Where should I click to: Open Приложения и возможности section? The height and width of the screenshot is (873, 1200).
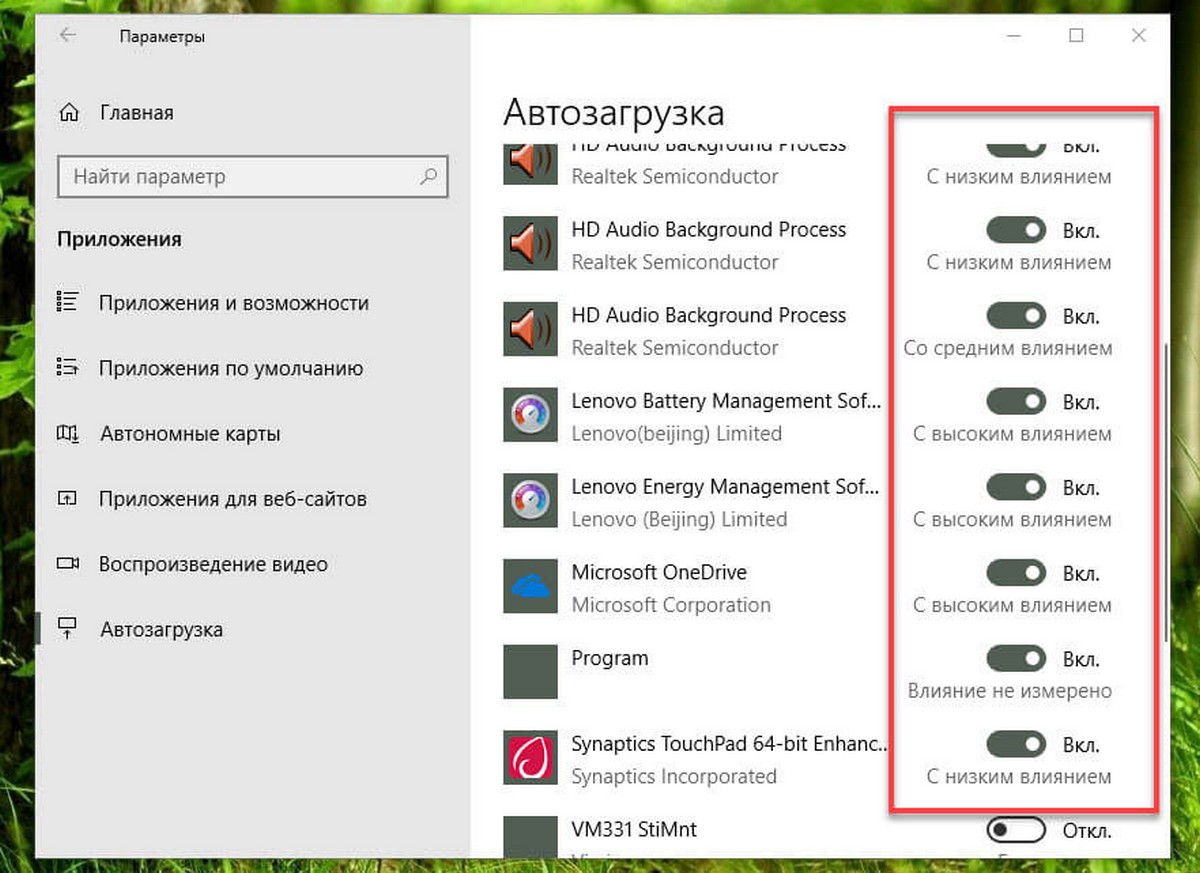tap(234, 303)
